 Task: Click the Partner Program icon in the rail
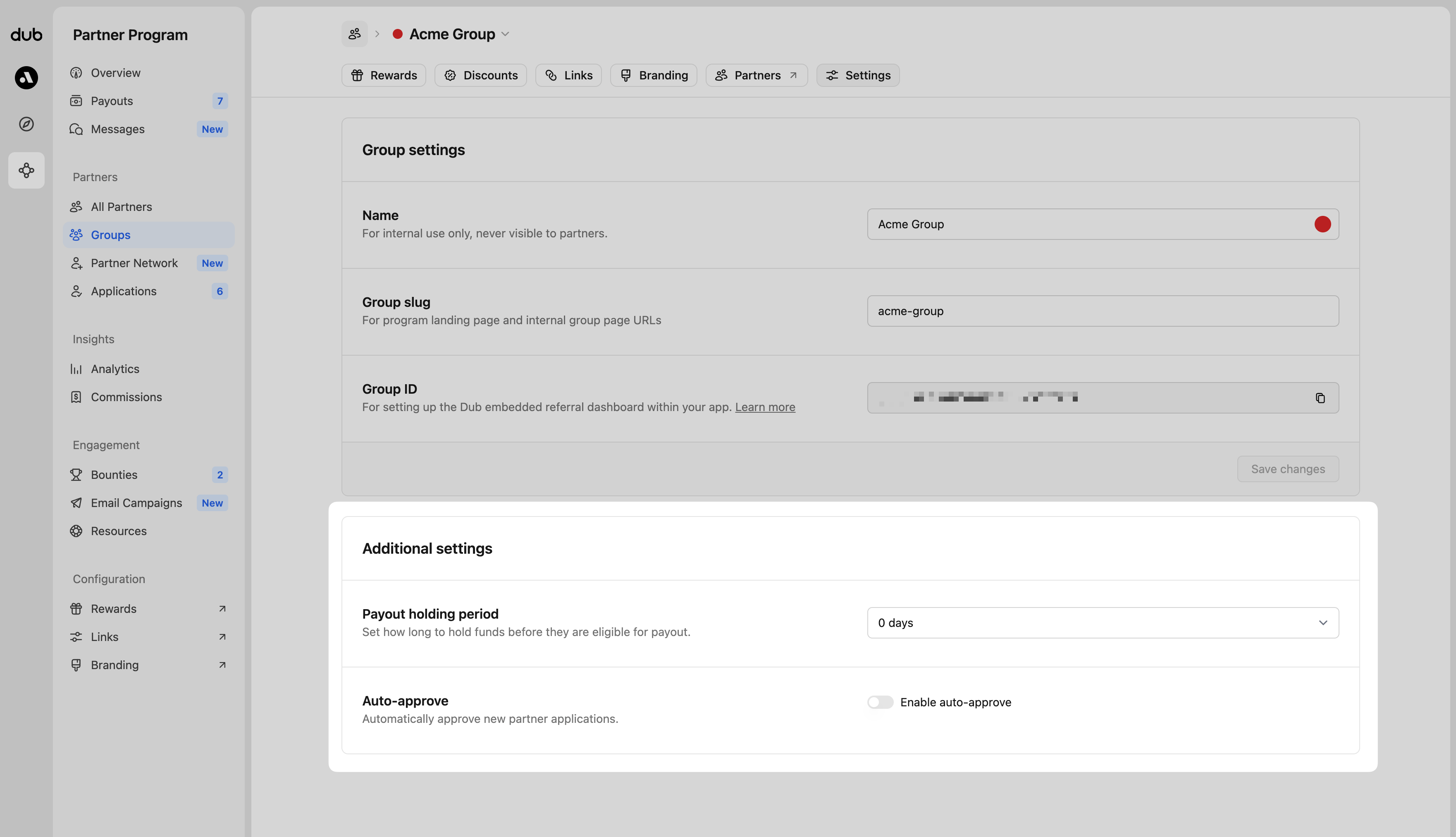26,170
